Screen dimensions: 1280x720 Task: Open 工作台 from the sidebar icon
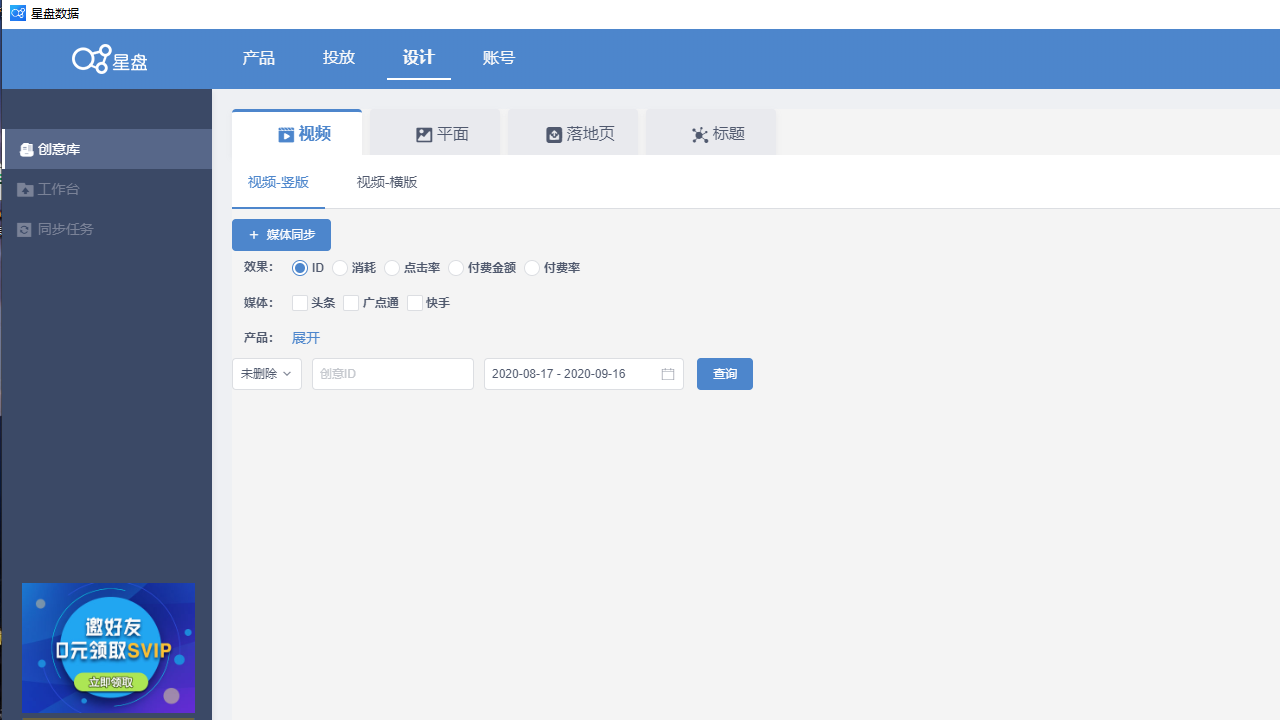24,189
